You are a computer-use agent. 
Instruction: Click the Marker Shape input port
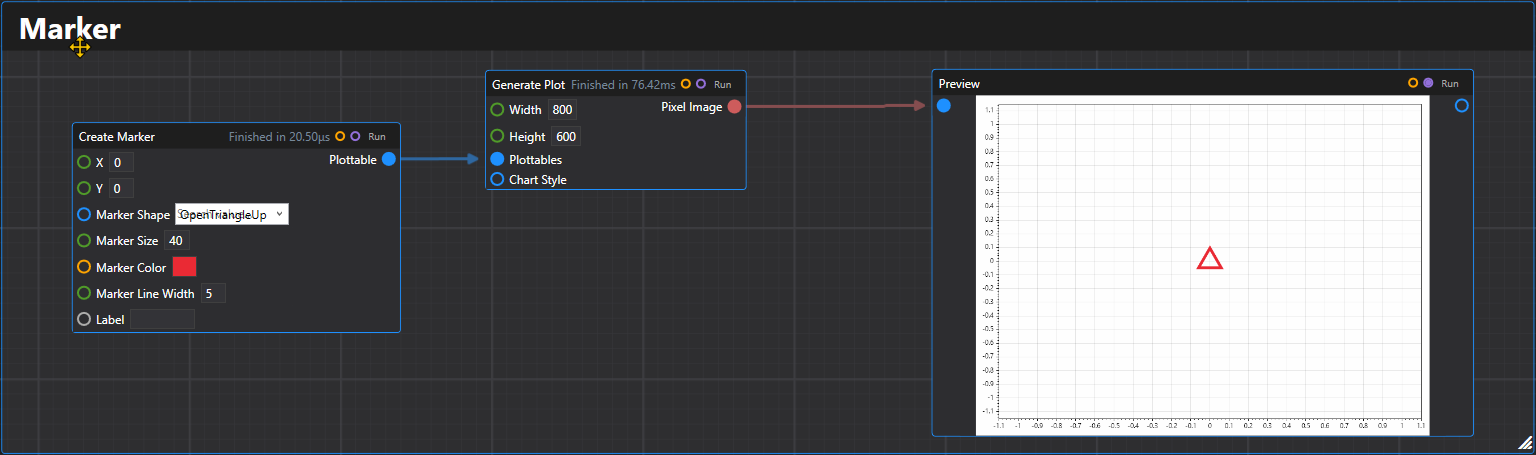[x=84, y=214]
